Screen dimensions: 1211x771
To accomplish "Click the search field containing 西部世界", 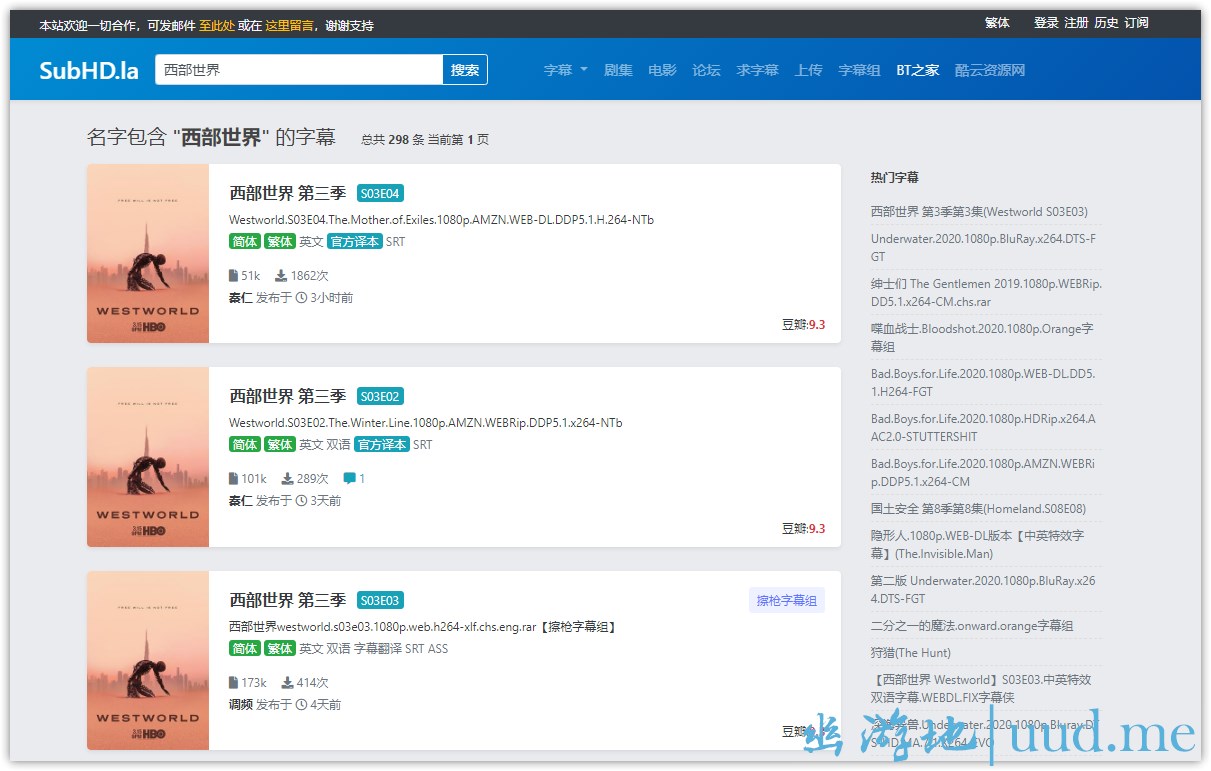I will point(299,70).
